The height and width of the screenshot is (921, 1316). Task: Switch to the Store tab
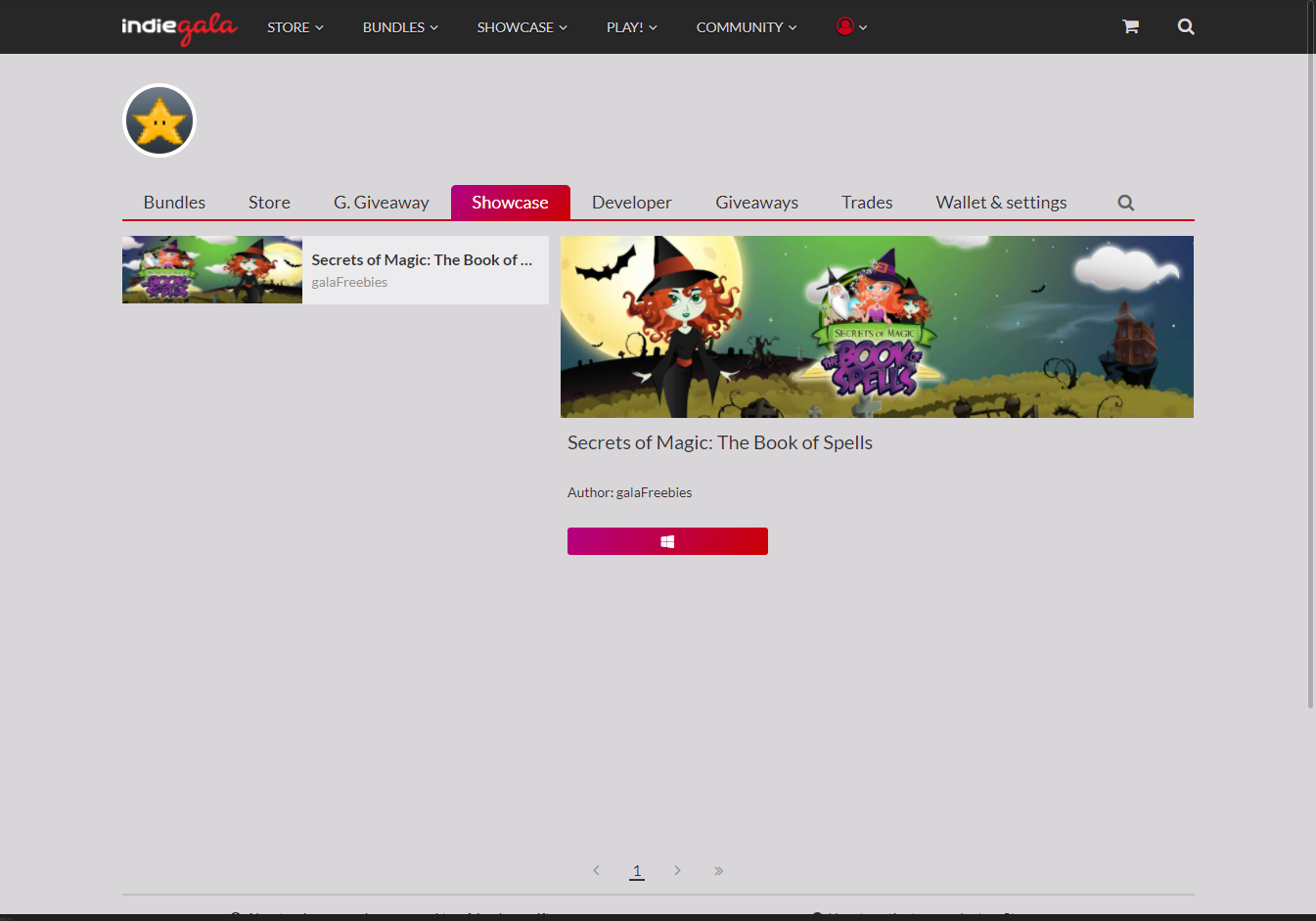tap(269, 203)
